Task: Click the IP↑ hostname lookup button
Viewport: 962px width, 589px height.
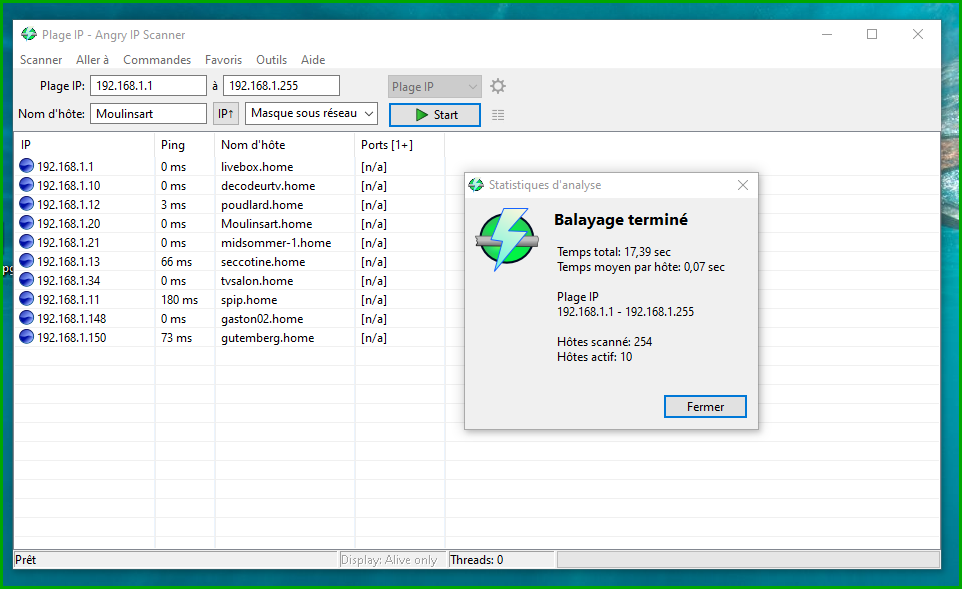Action: [x=226, y=114]
